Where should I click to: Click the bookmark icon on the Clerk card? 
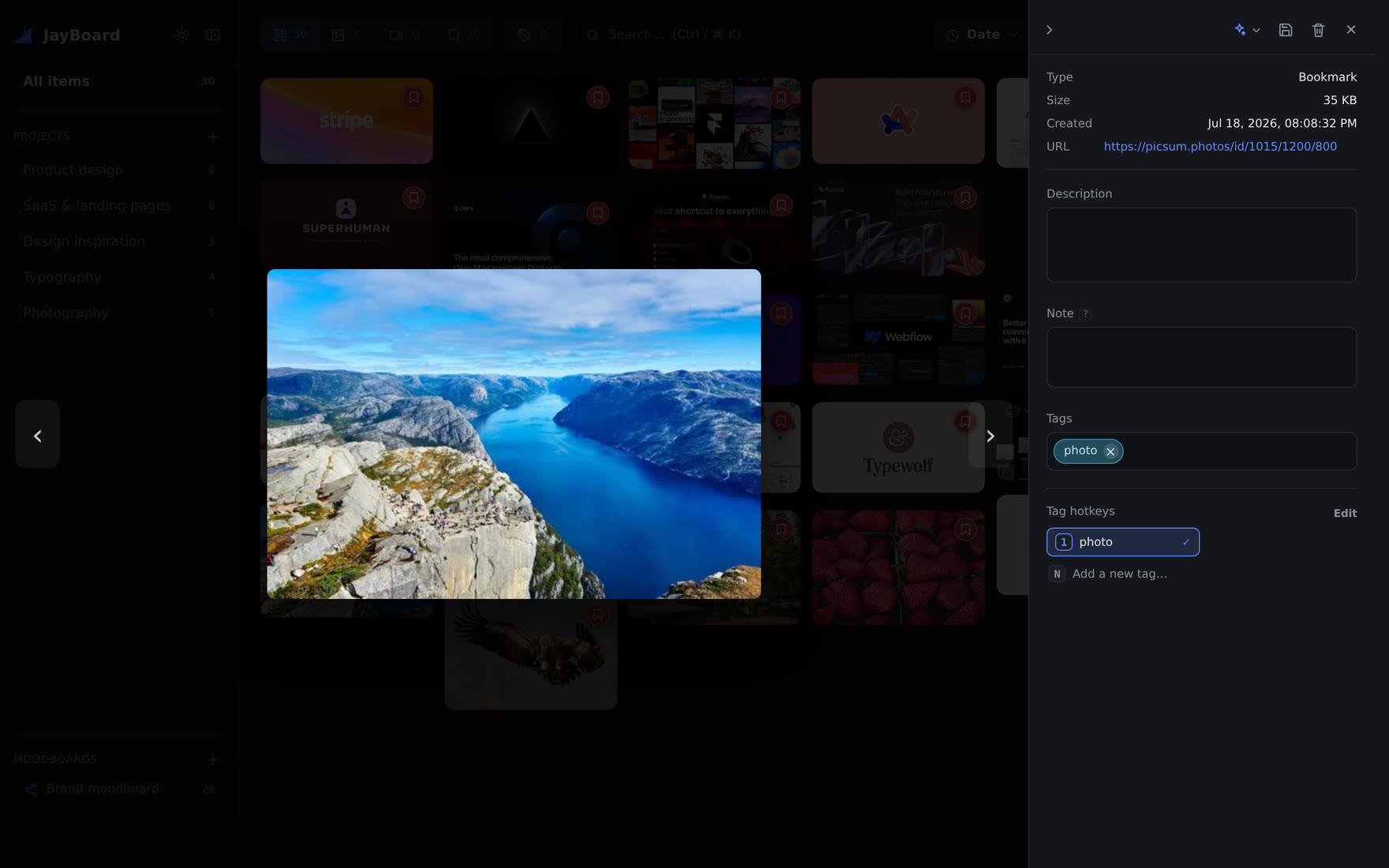[x=597, y=213]
